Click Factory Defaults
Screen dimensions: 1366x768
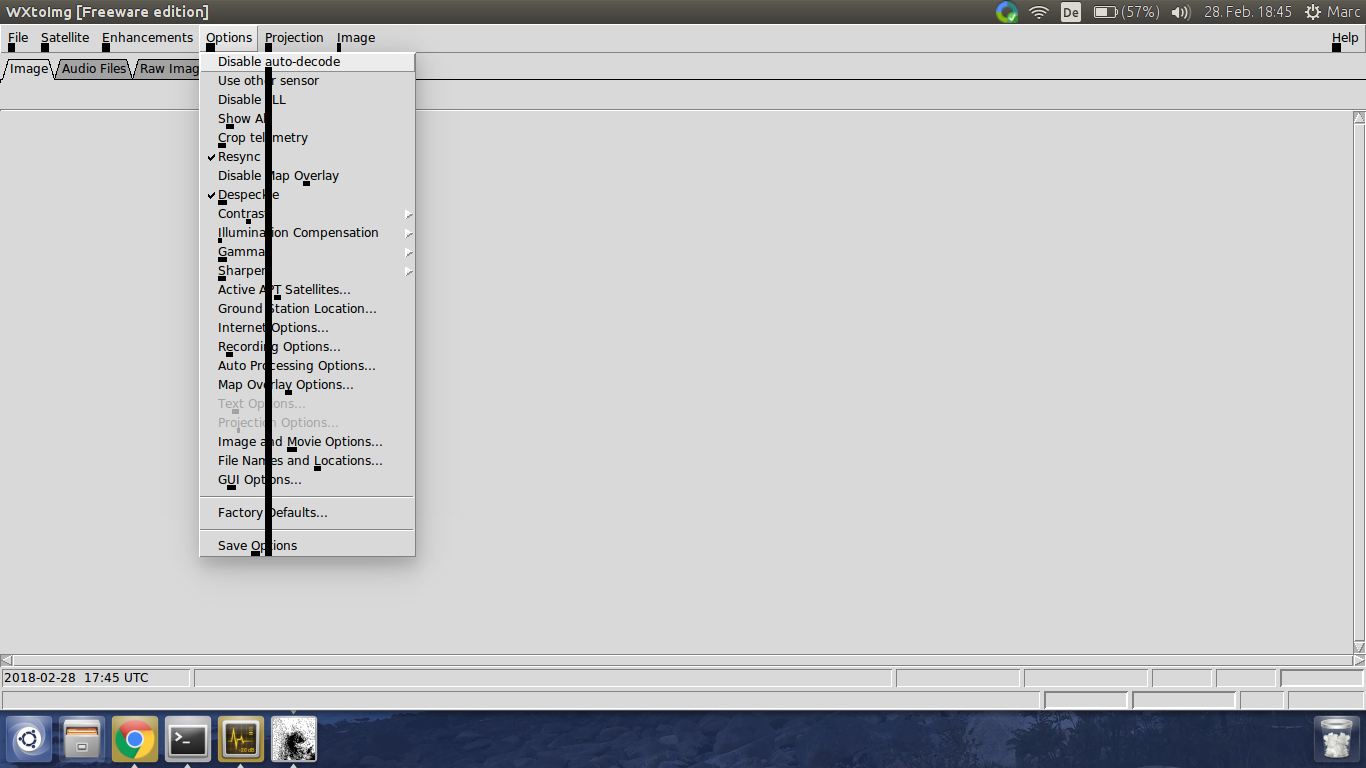click(x=307, y=513)
